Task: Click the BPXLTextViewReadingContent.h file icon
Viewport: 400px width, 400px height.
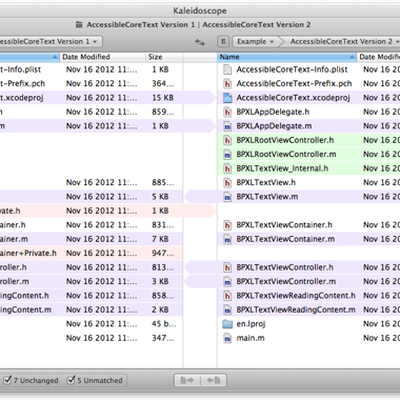Action: tap(227, 296)
